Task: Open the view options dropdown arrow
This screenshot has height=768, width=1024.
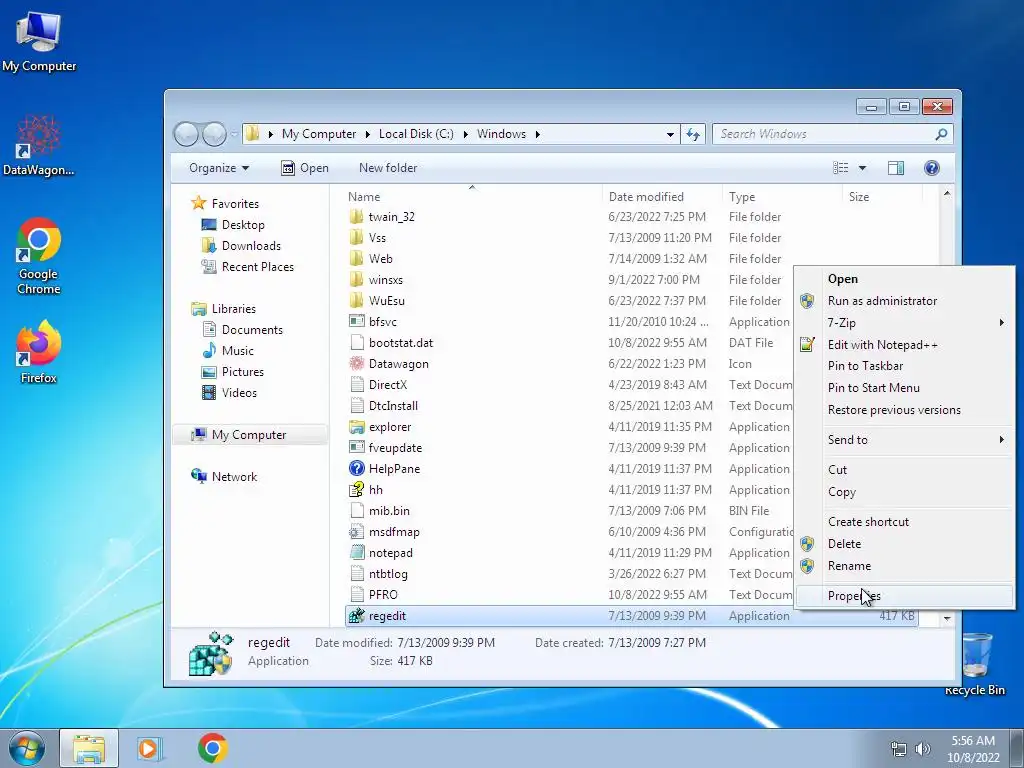Action: (x=862, y=168)
